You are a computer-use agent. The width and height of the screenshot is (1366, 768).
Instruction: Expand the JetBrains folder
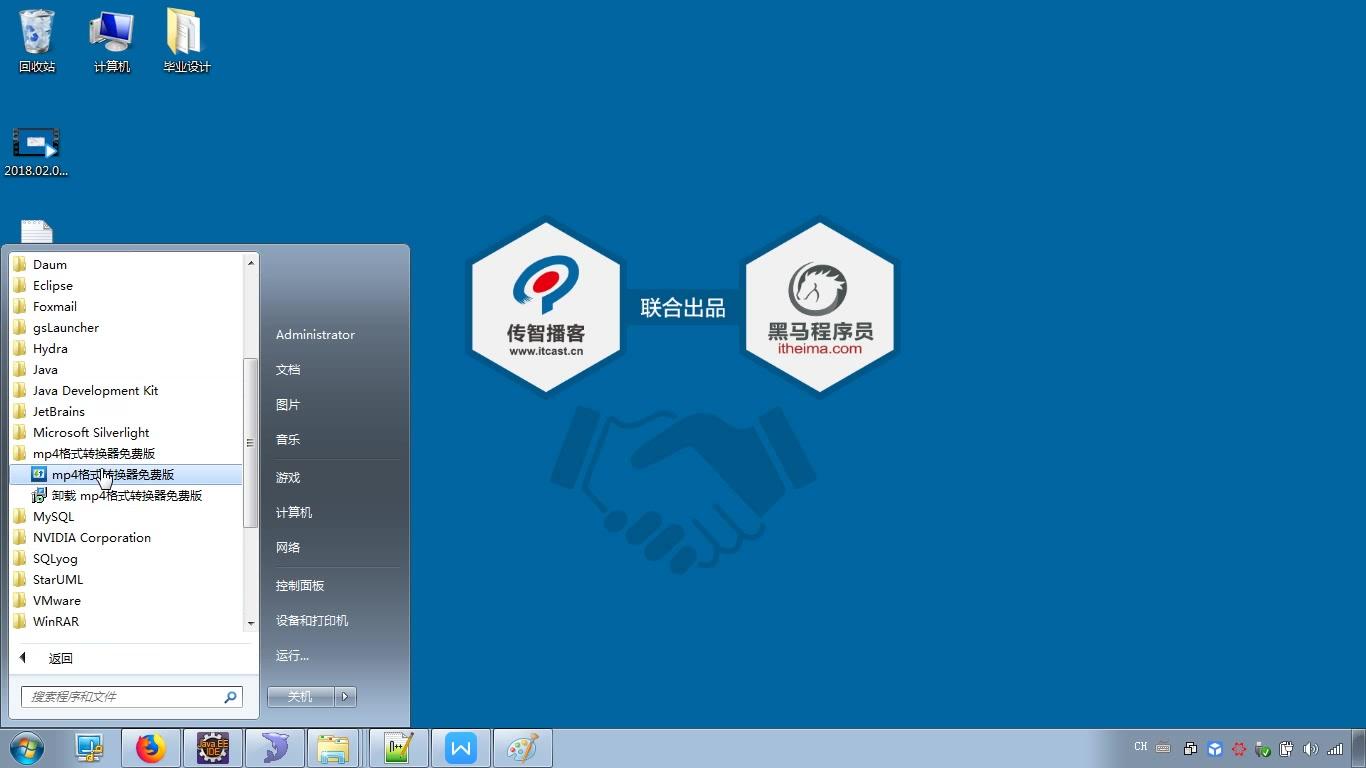click(x=126, y=412)
